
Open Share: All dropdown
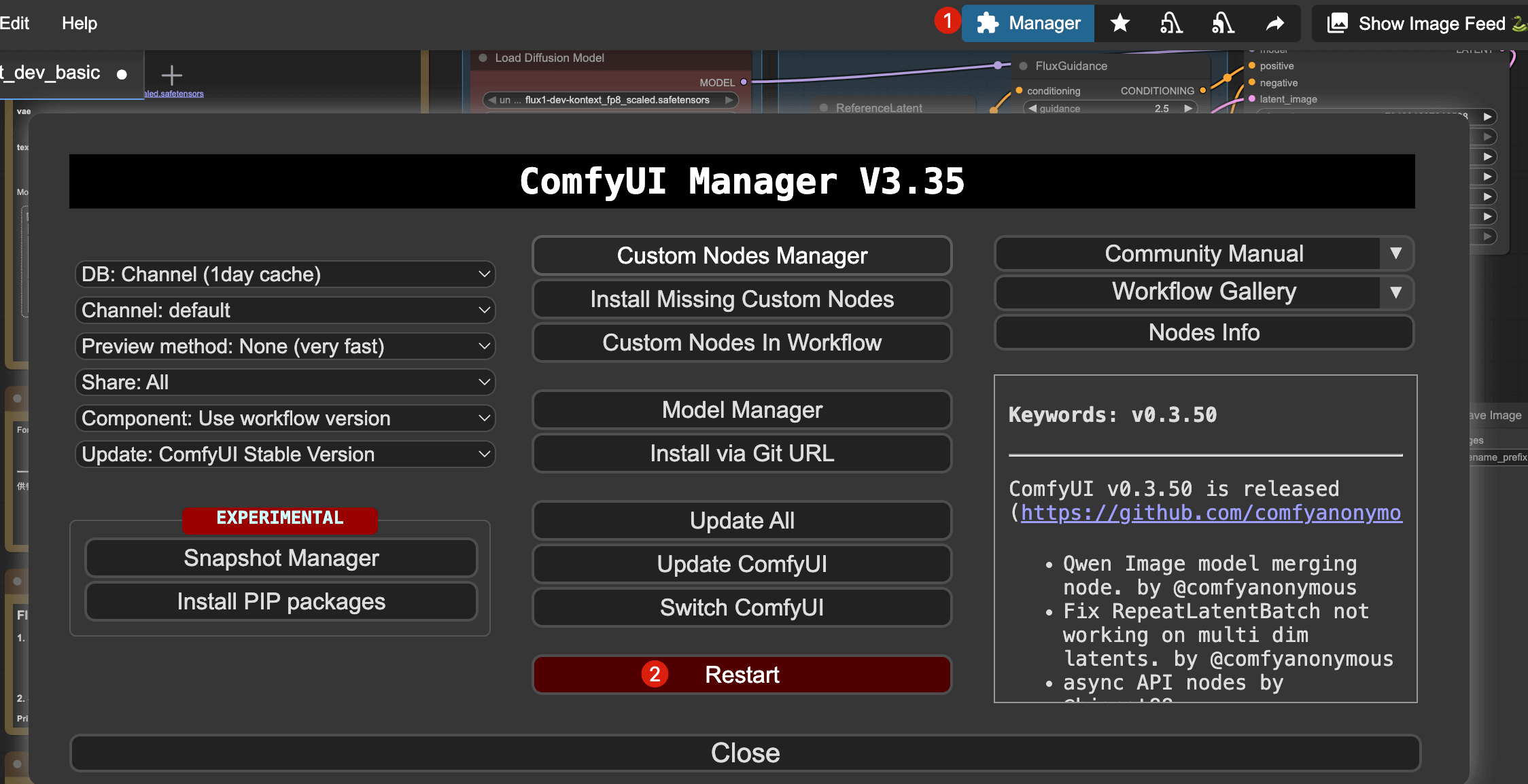coord(285,382)
